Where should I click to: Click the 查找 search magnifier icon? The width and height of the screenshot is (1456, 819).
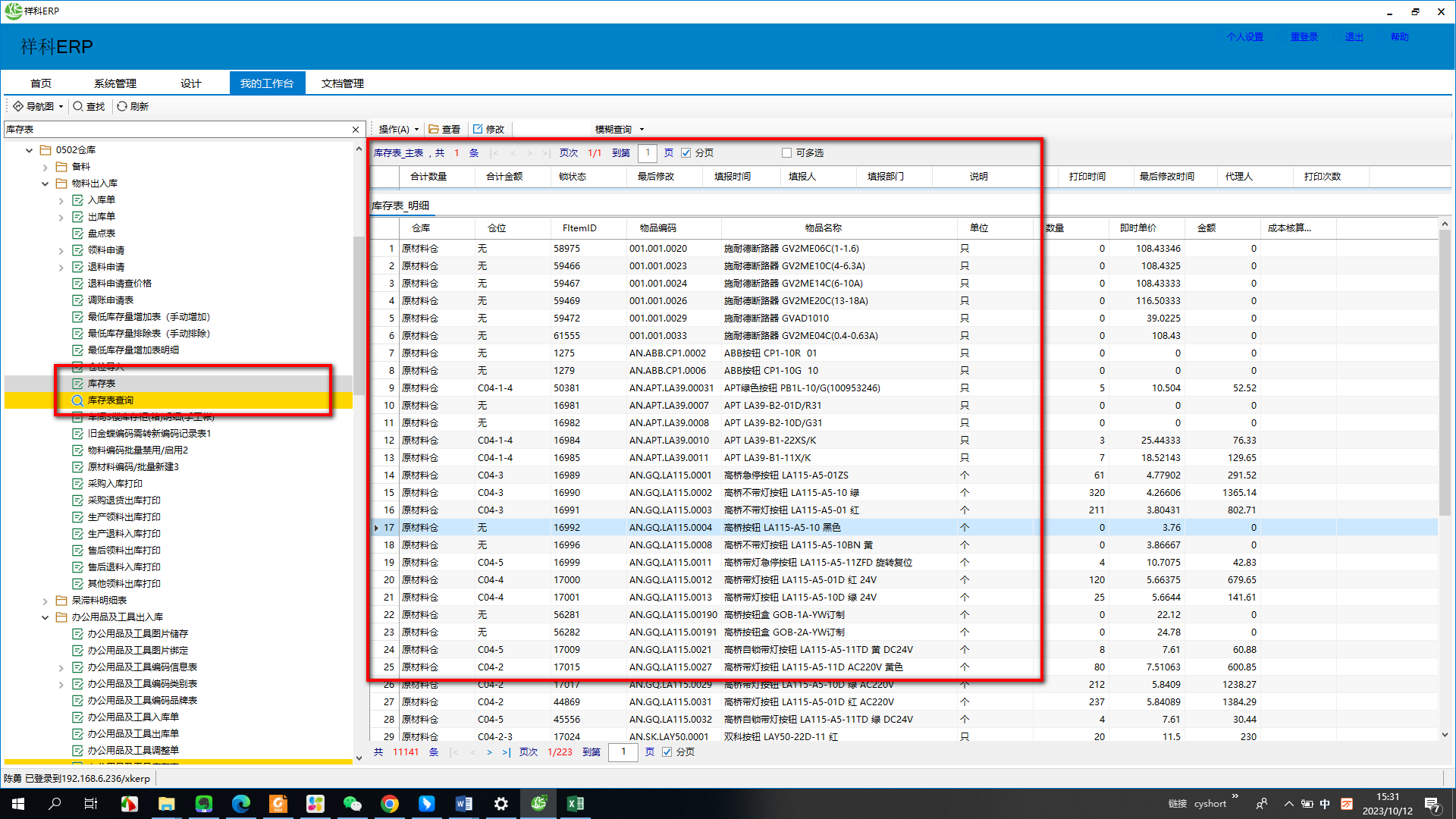pos(78,106)
